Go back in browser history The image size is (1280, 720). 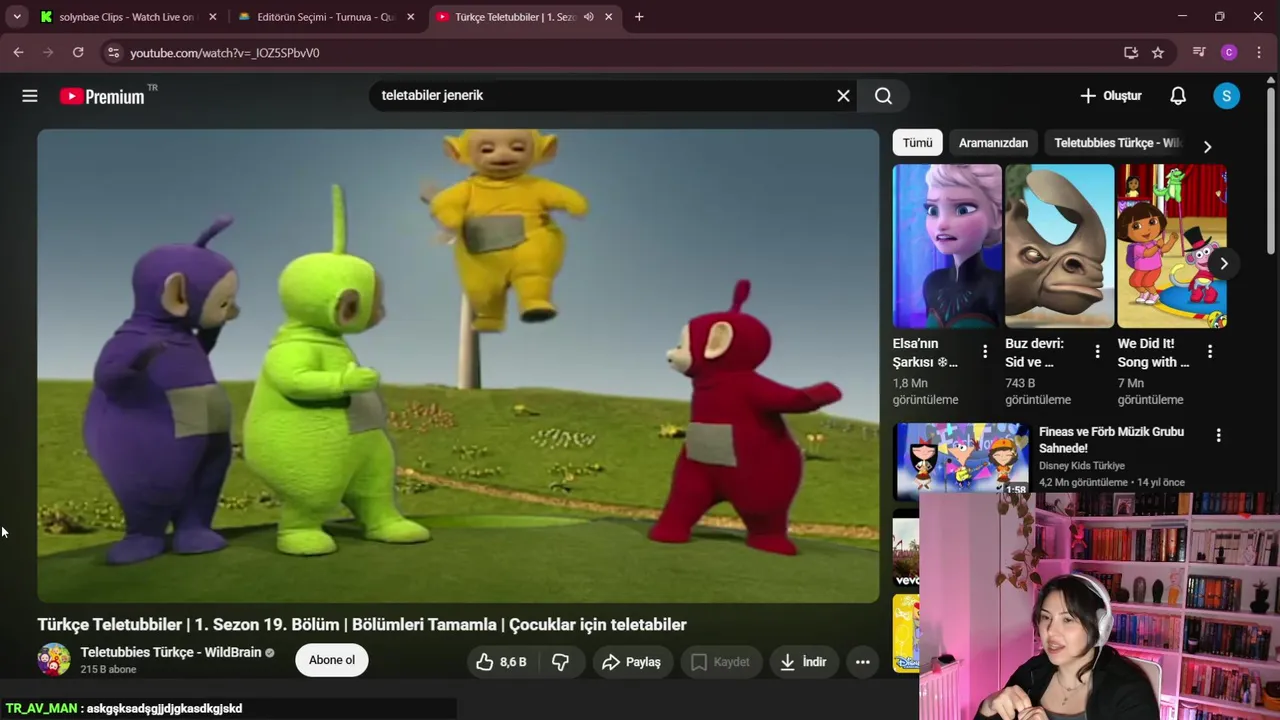18,53
